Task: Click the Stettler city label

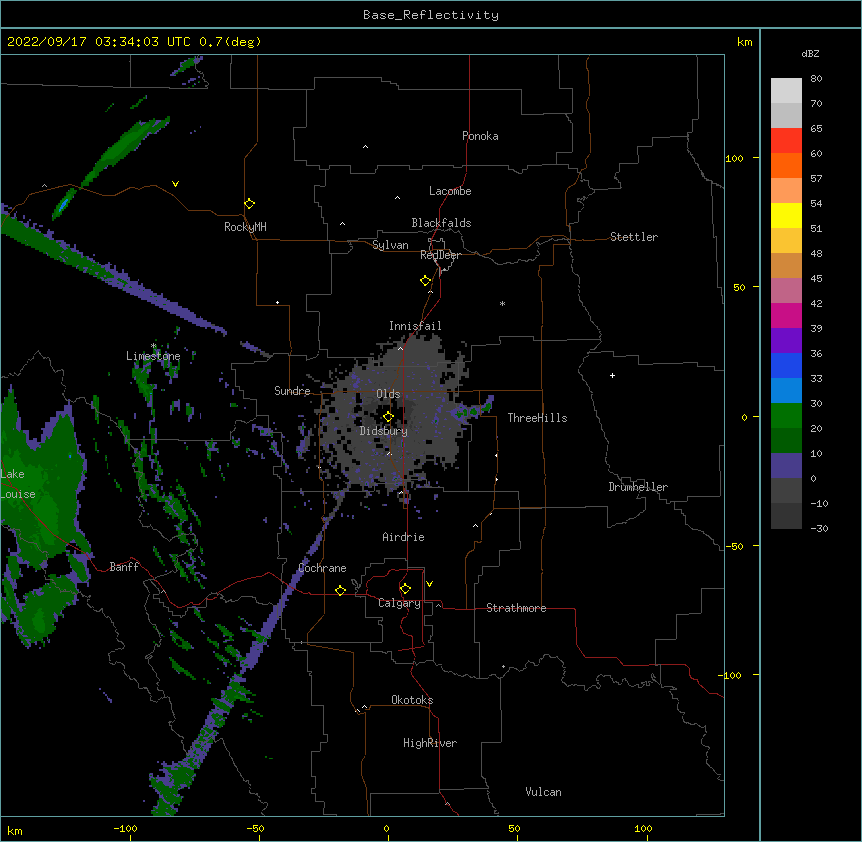Action: 633,237
